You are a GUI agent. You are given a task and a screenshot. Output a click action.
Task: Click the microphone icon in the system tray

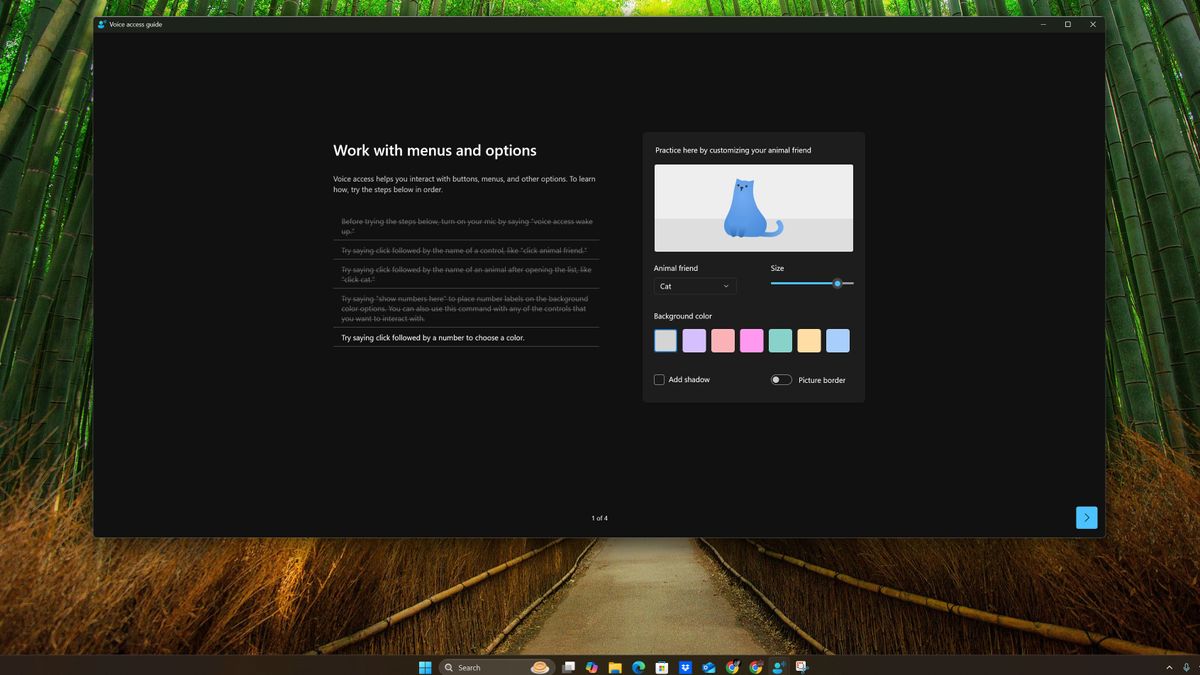pos(1186,667)
